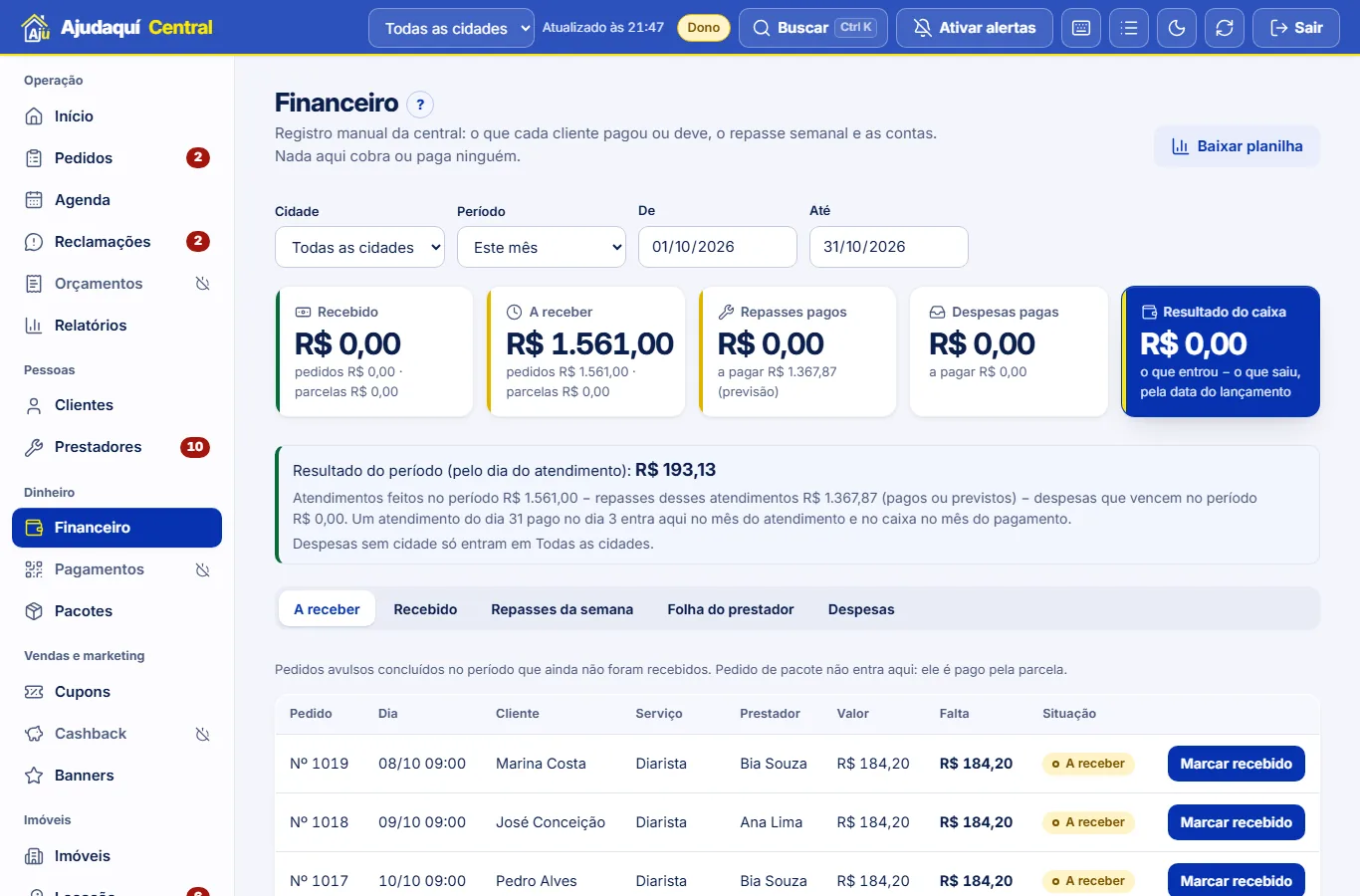The image size is (1360, 896).
Task: Select the Despesas tab
Action: 861,609
